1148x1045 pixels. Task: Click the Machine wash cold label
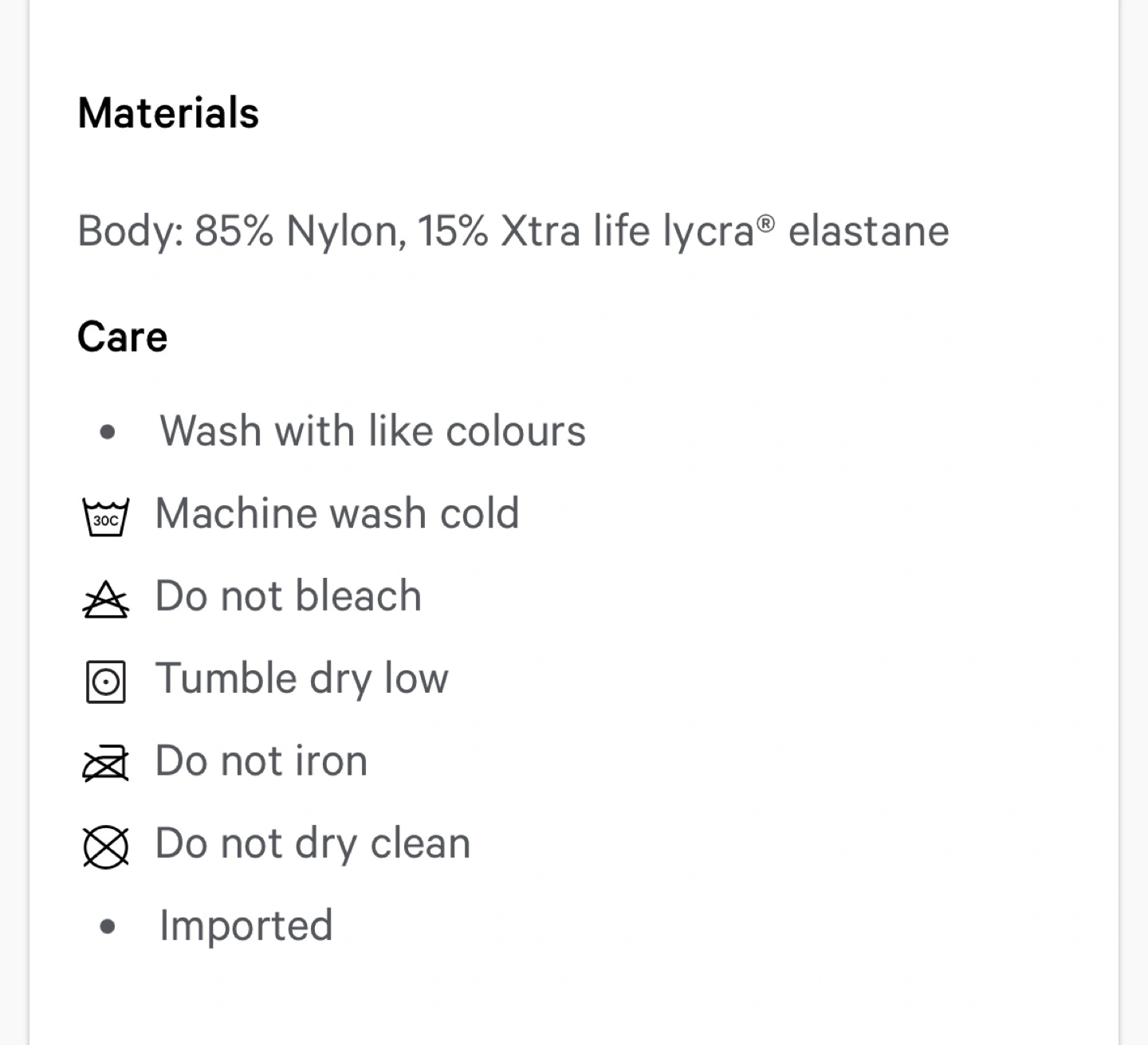point(336,513)
